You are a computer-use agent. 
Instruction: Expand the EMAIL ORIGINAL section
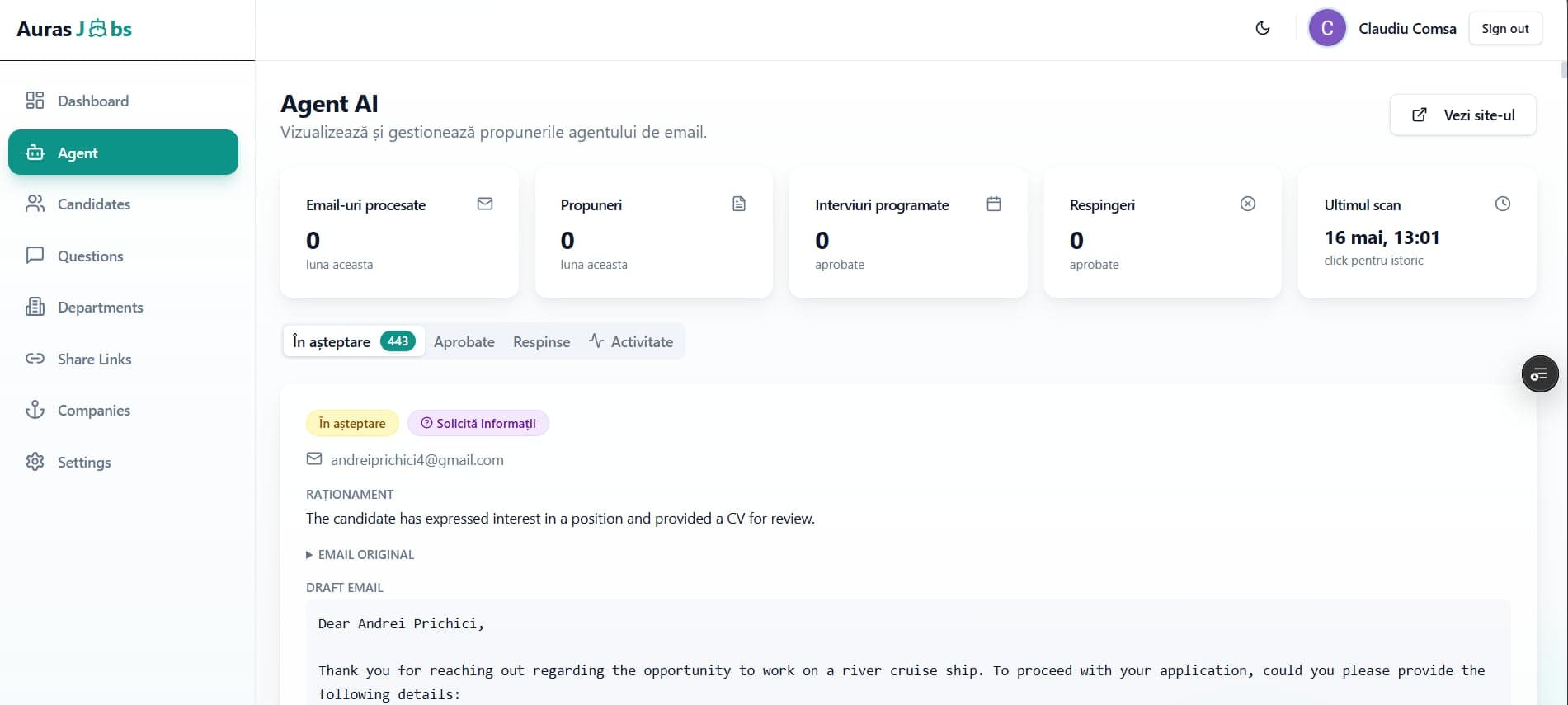click(x=360, y=554)
